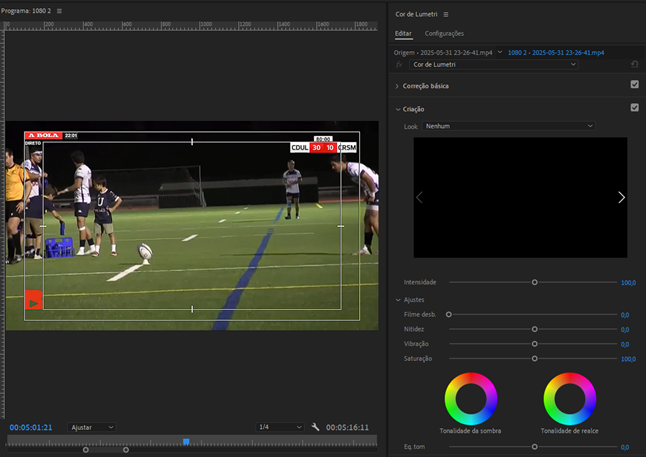
Task: Click the playhead marker on time ruler
Action: (185, 440)
